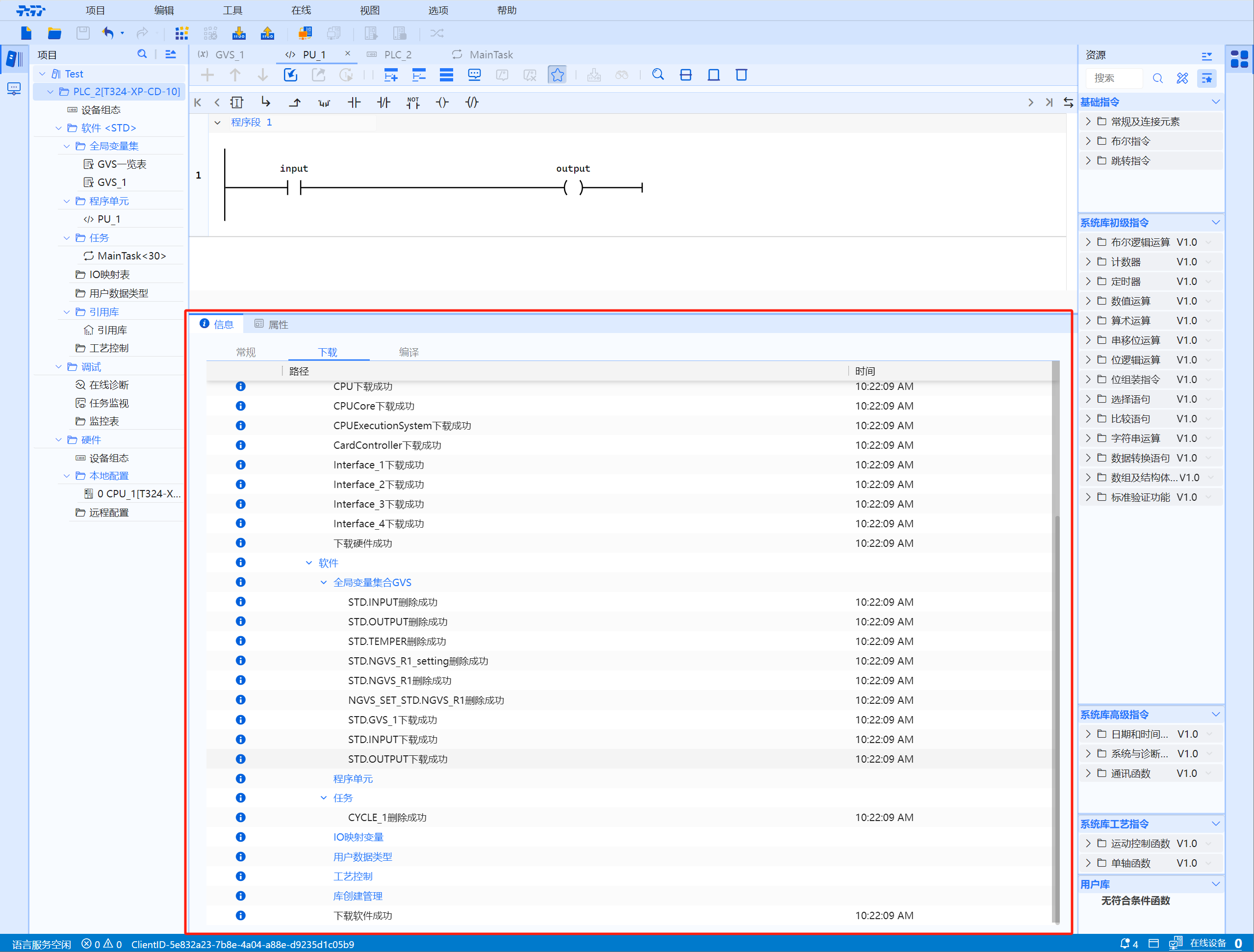The width and height of the screenshot is (1254, 952).
Task: Click the IO映射变量 link in log
Action: coord(358,837)
